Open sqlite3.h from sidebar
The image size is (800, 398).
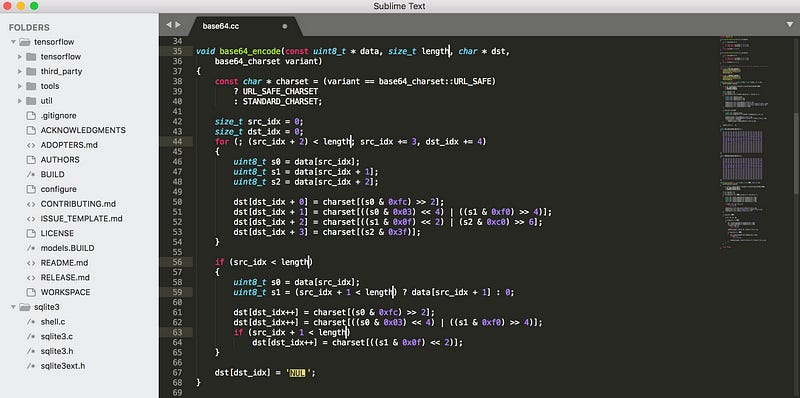point(57,351)
